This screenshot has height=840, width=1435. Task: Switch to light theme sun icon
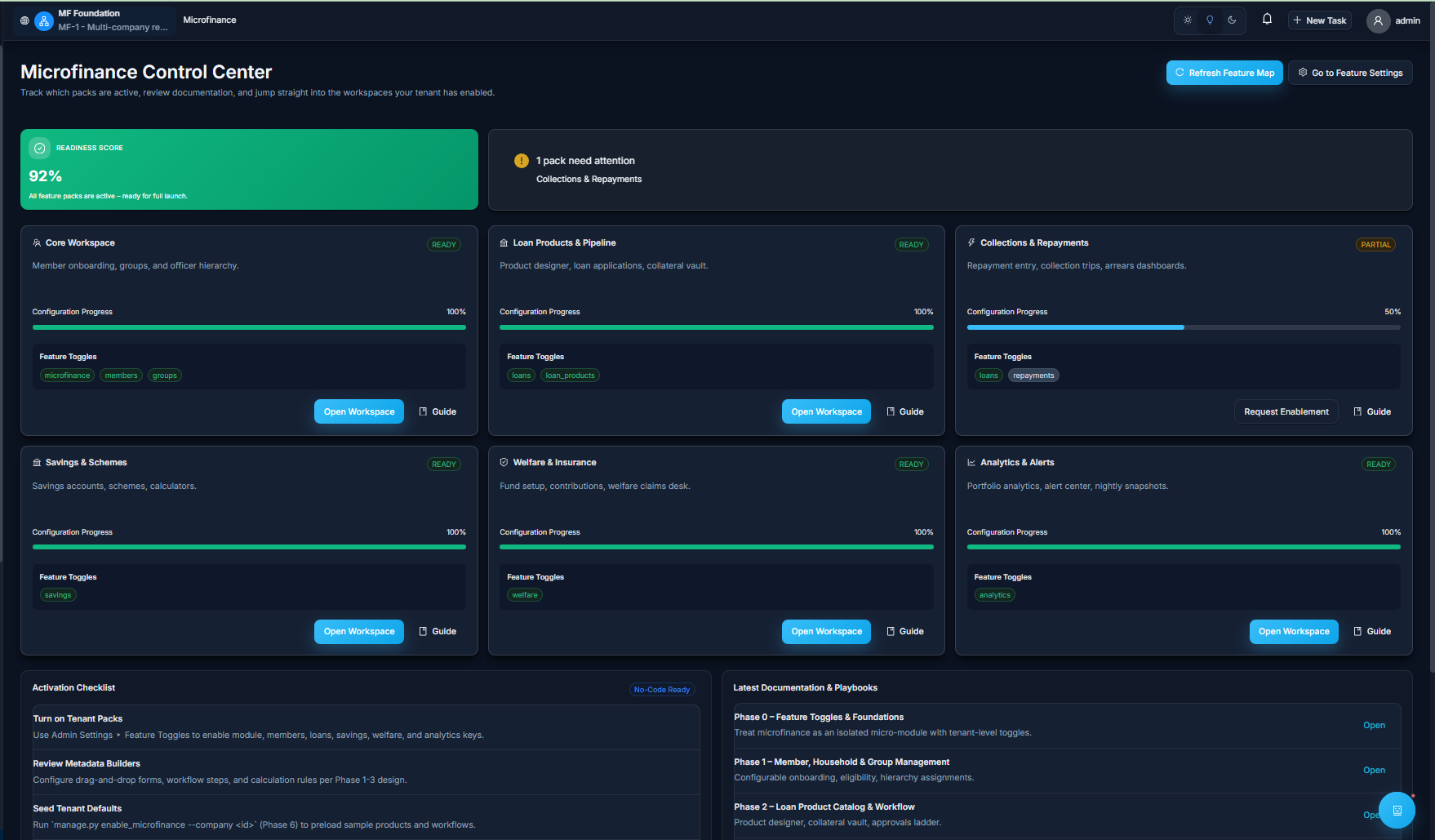1187,20
